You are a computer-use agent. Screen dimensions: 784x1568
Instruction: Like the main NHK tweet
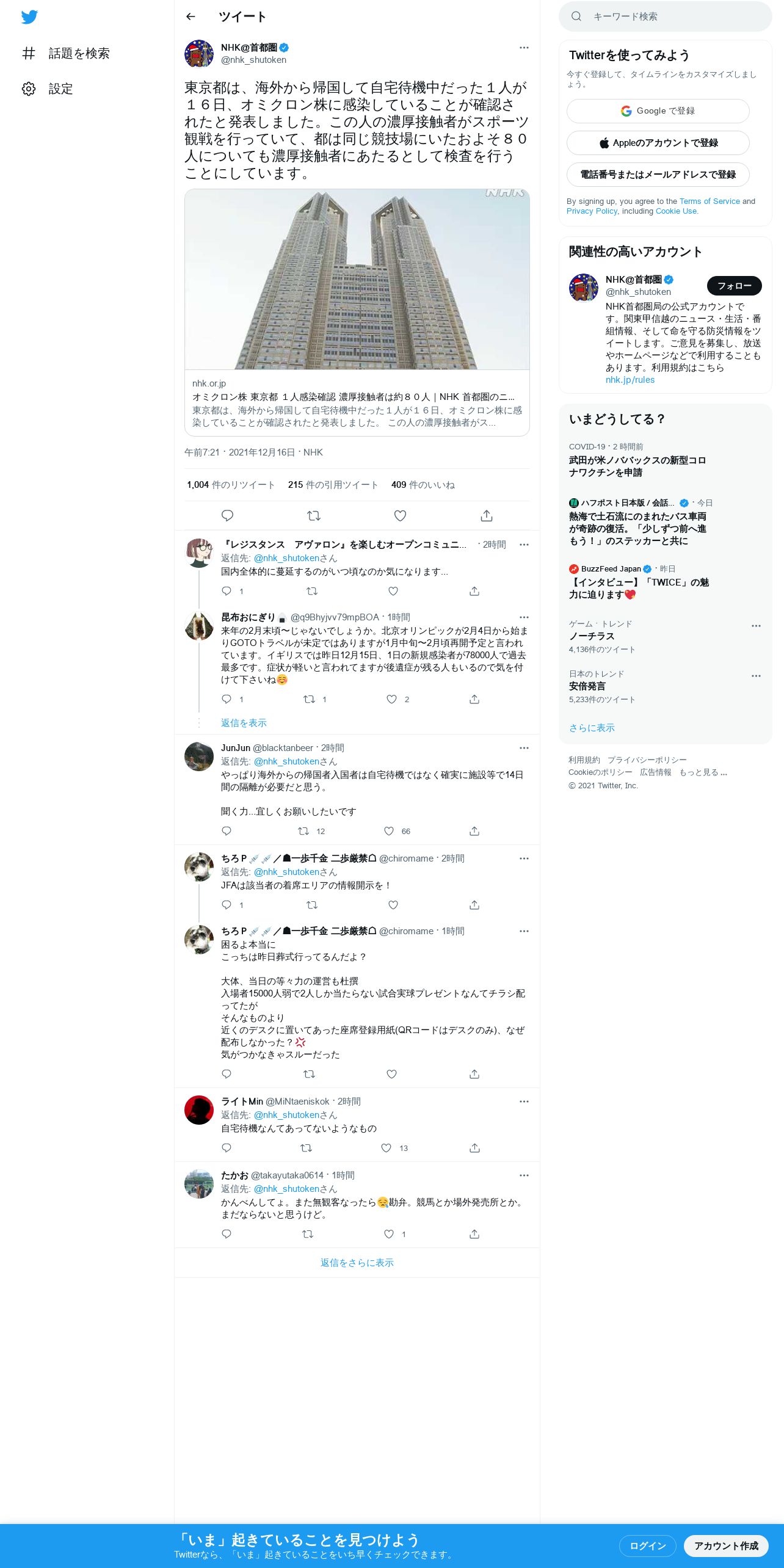click(400, 515)
